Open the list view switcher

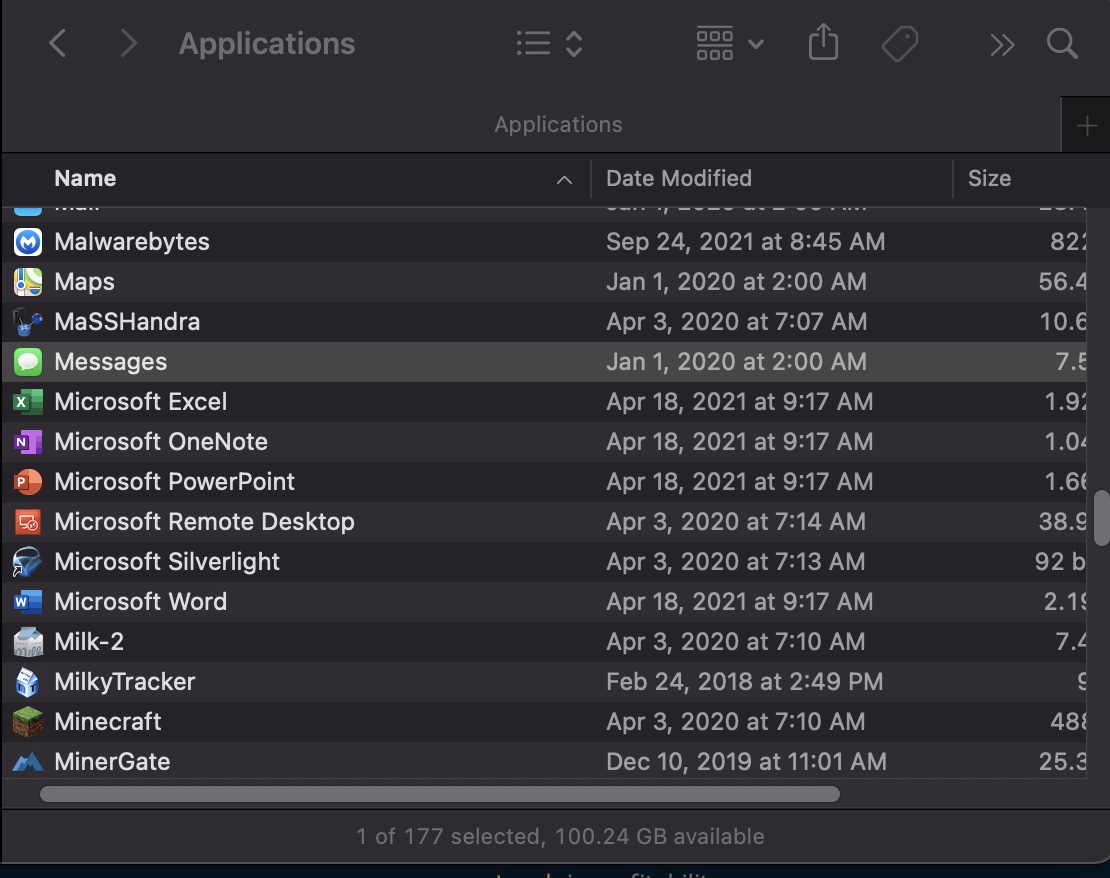coord(549,43)
